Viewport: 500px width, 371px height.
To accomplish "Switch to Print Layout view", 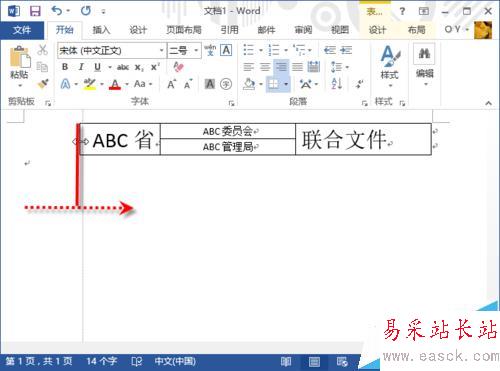I will 314,362.
